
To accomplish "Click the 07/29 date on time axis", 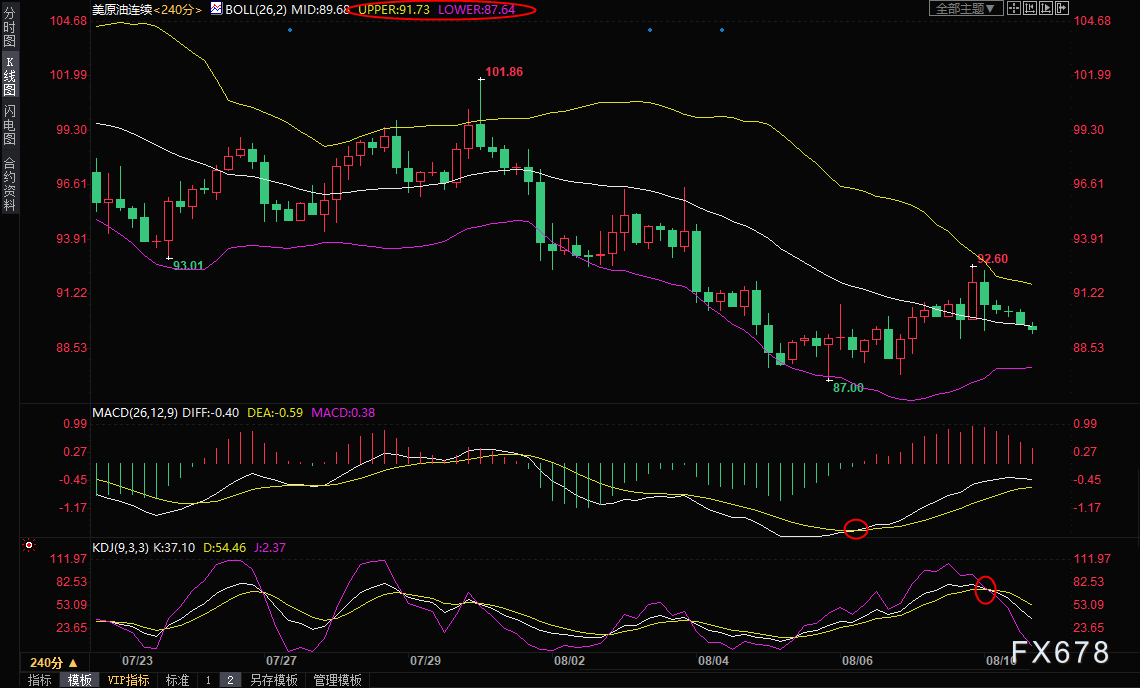I will pyautogui.click(x=425, y=660).
